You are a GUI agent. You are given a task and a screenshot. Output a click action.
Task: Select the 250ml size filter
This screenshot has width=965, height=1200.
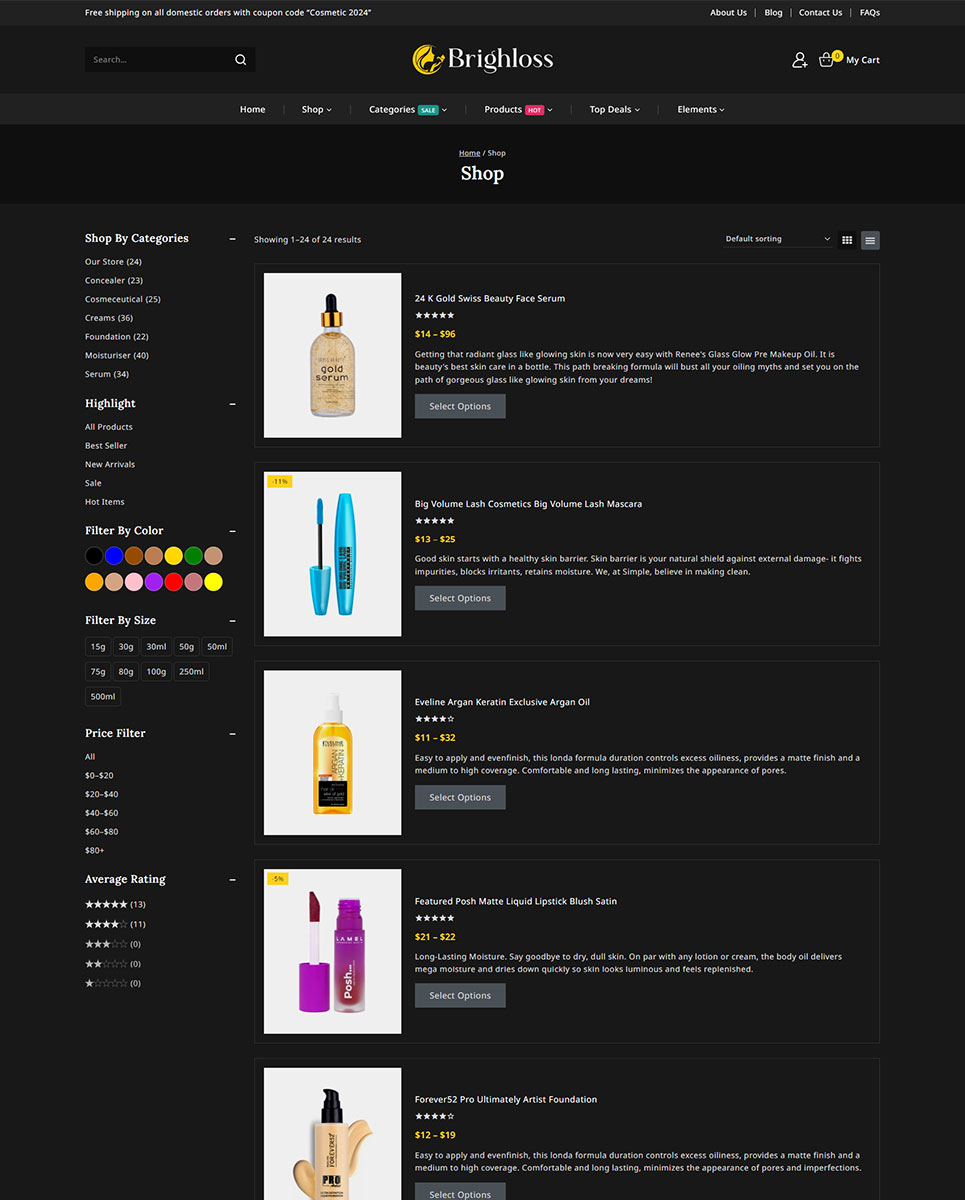191,672
